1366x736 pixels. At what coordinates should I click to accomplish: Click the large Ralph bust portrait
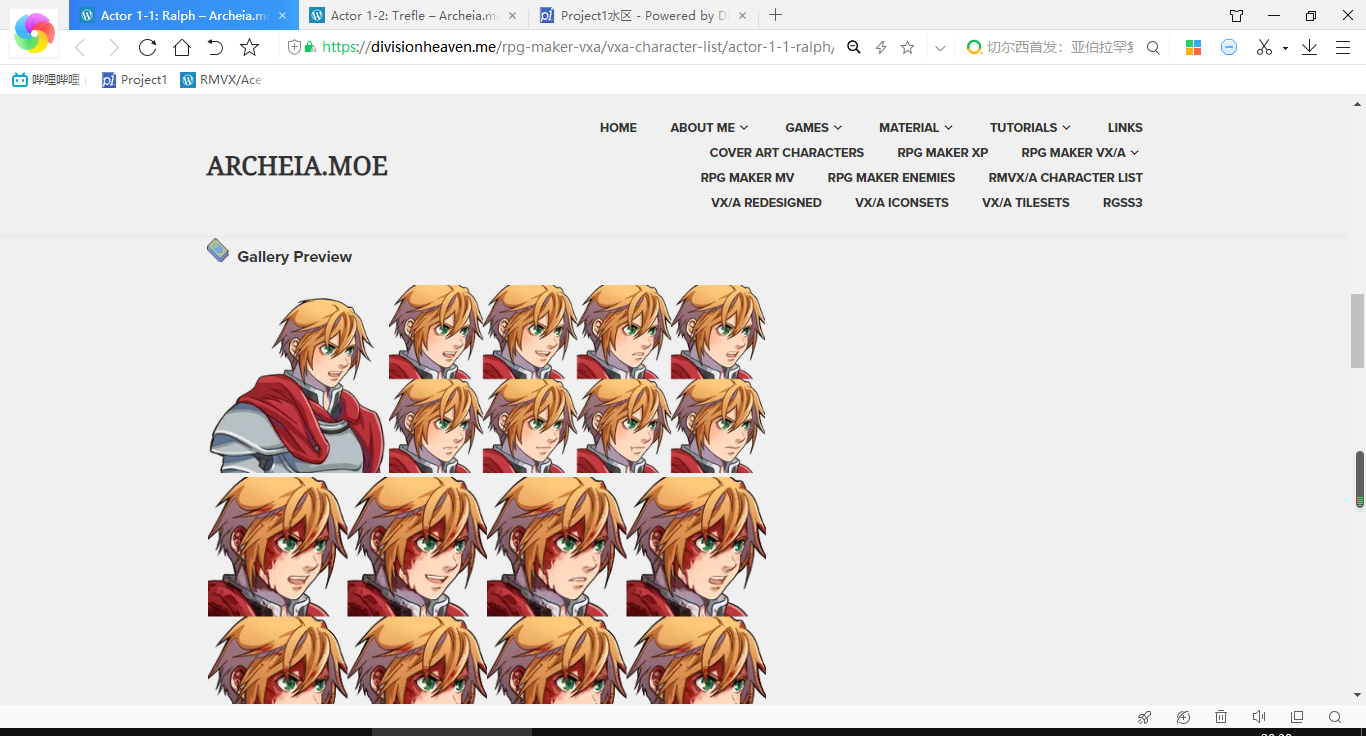tap(296, 385)
